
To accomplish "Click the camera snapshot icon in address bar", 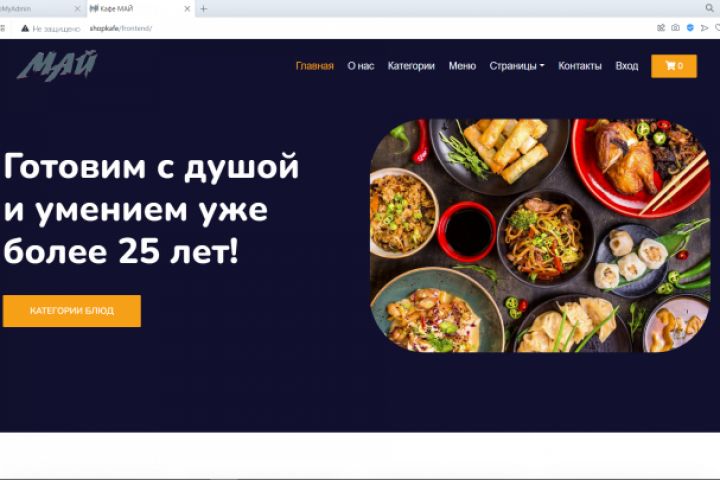I will point(675,28).
